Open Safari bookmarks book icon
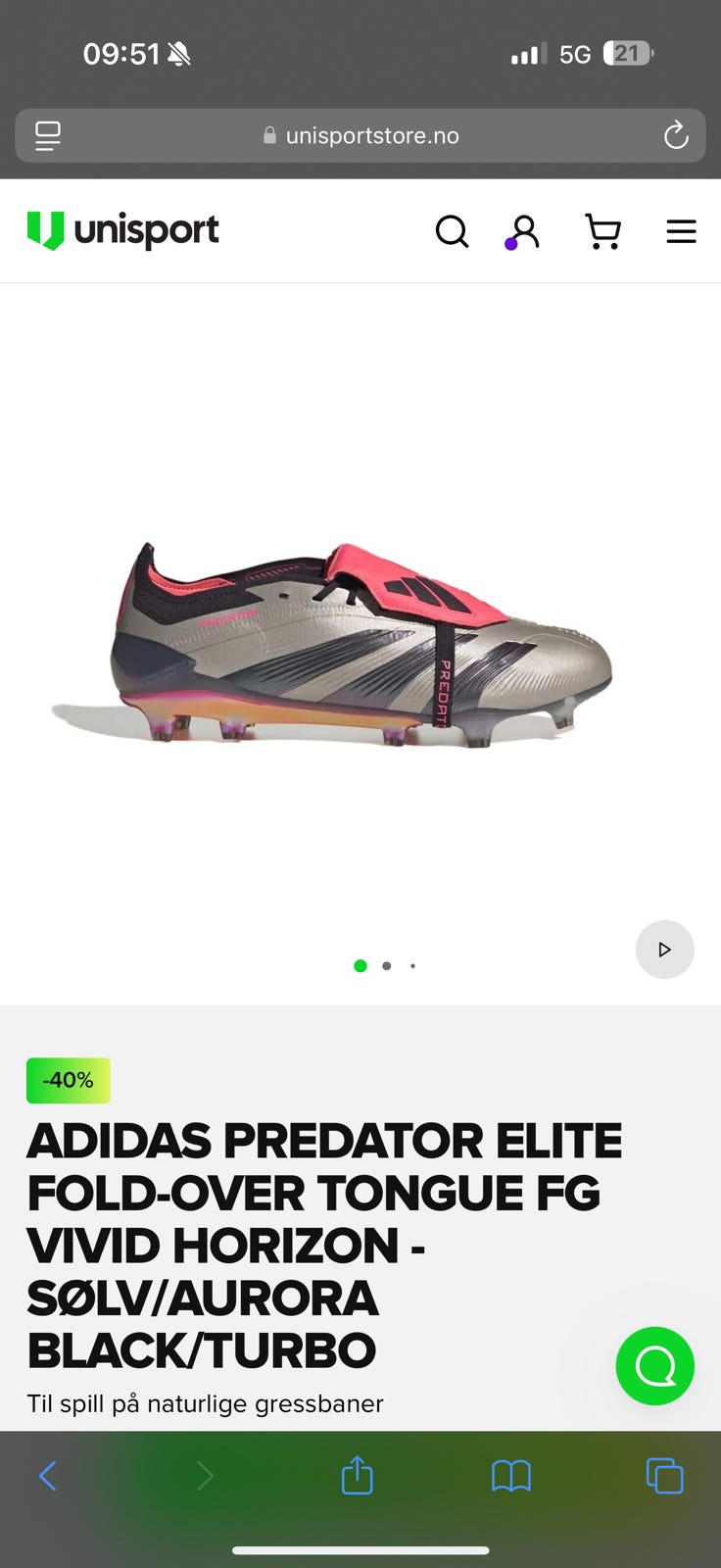The height and width of the screenshot is (1568, 721). (x=511, y=1476)
